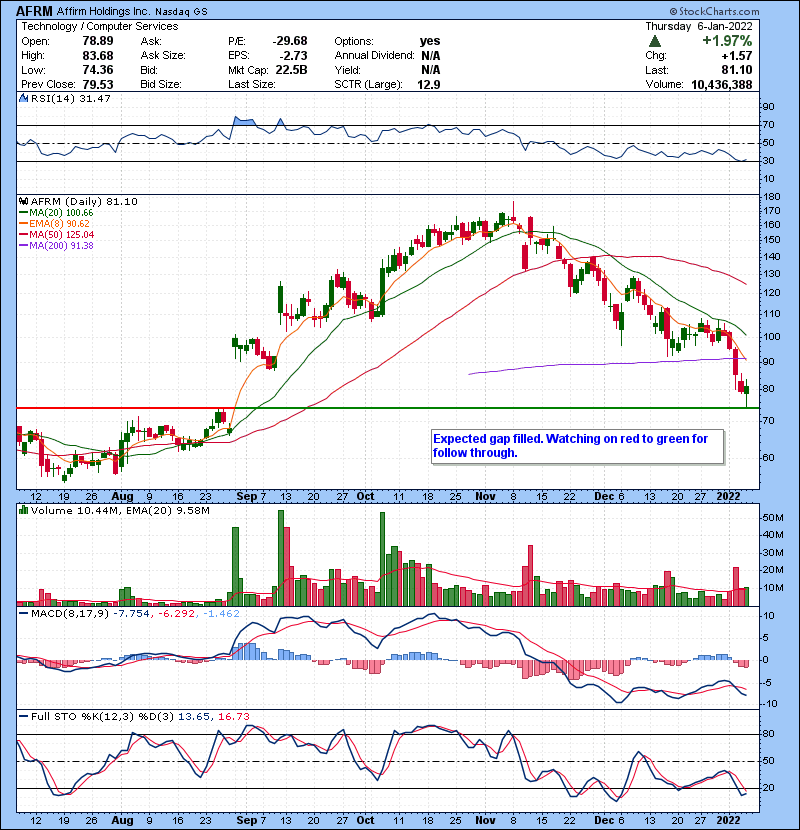
Task: Click the Volume value 10,436,388
Action: [x=722, y=85]
